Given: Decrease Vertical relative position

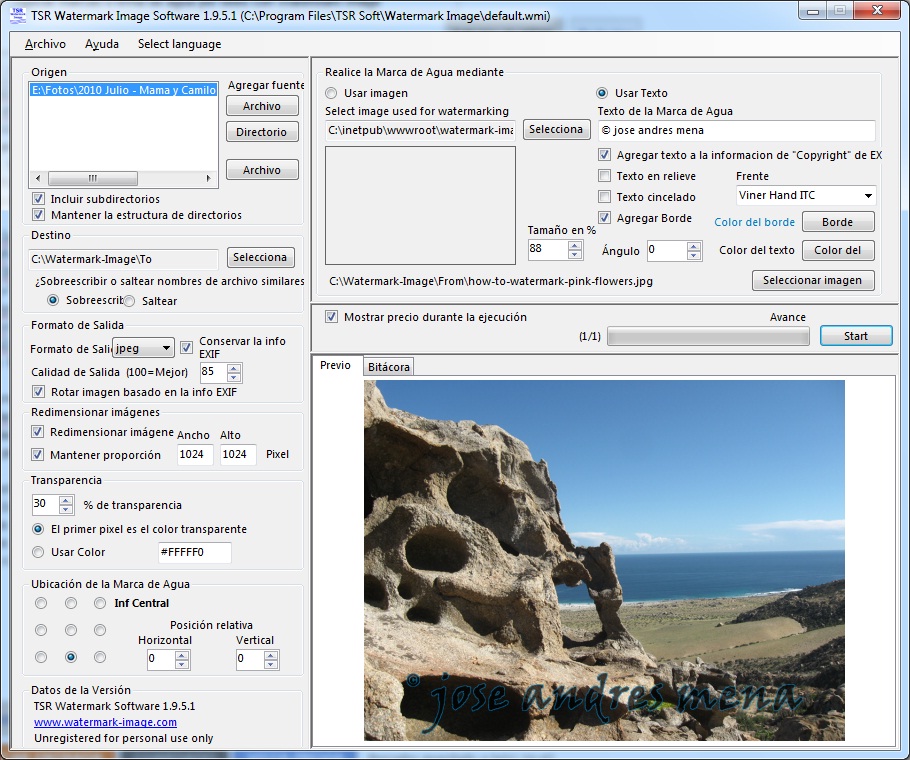Looking at the screenshot, I should pos(271,664).
